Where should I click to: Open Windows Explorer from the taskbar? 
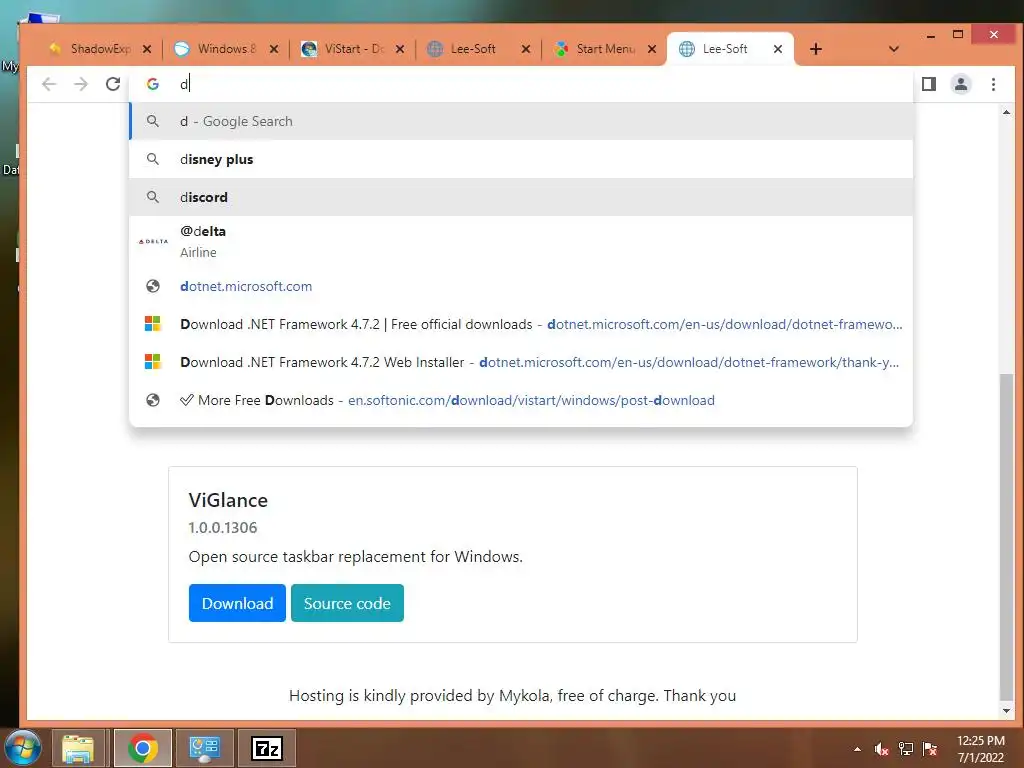click(78, 748)
